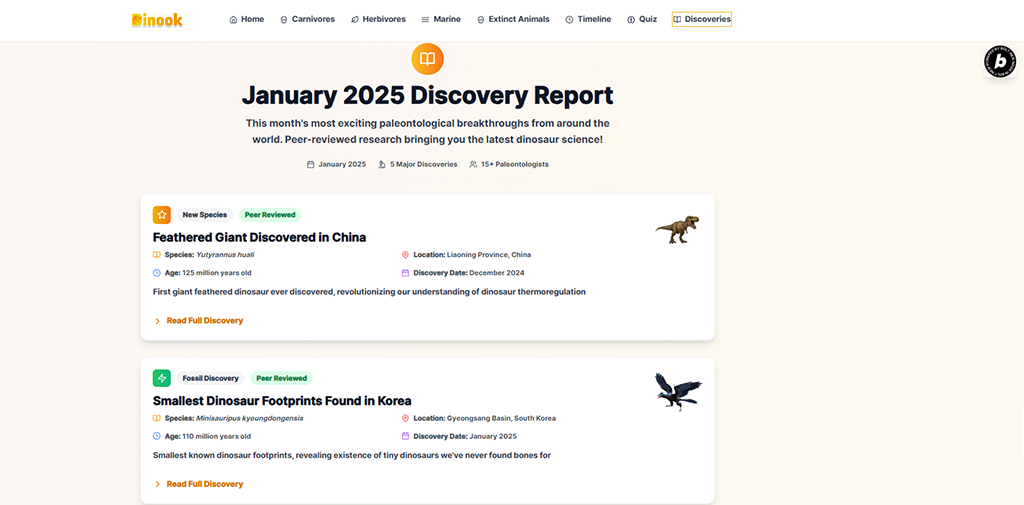
Task: Click the orange star icon on the Feathered Giant card
Action: 161,215
